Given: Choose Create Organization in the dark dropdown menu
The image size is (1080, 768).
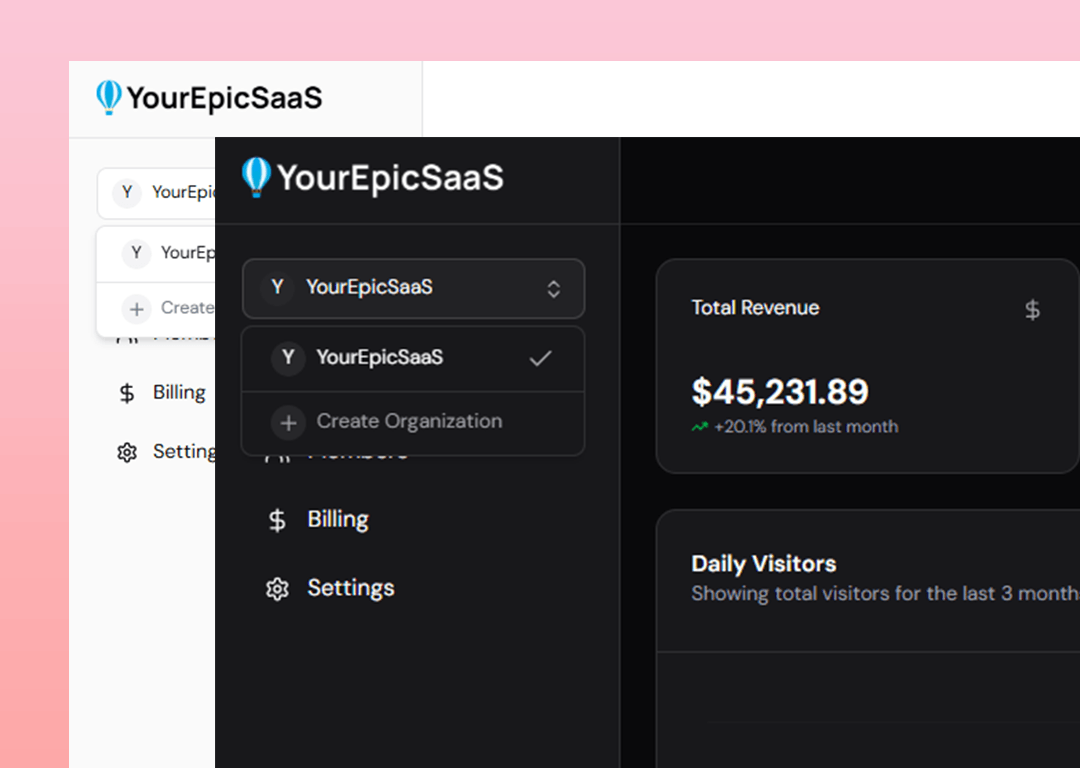Looking at the screenshot, I should pyautogui.click(x=409, y=422).
